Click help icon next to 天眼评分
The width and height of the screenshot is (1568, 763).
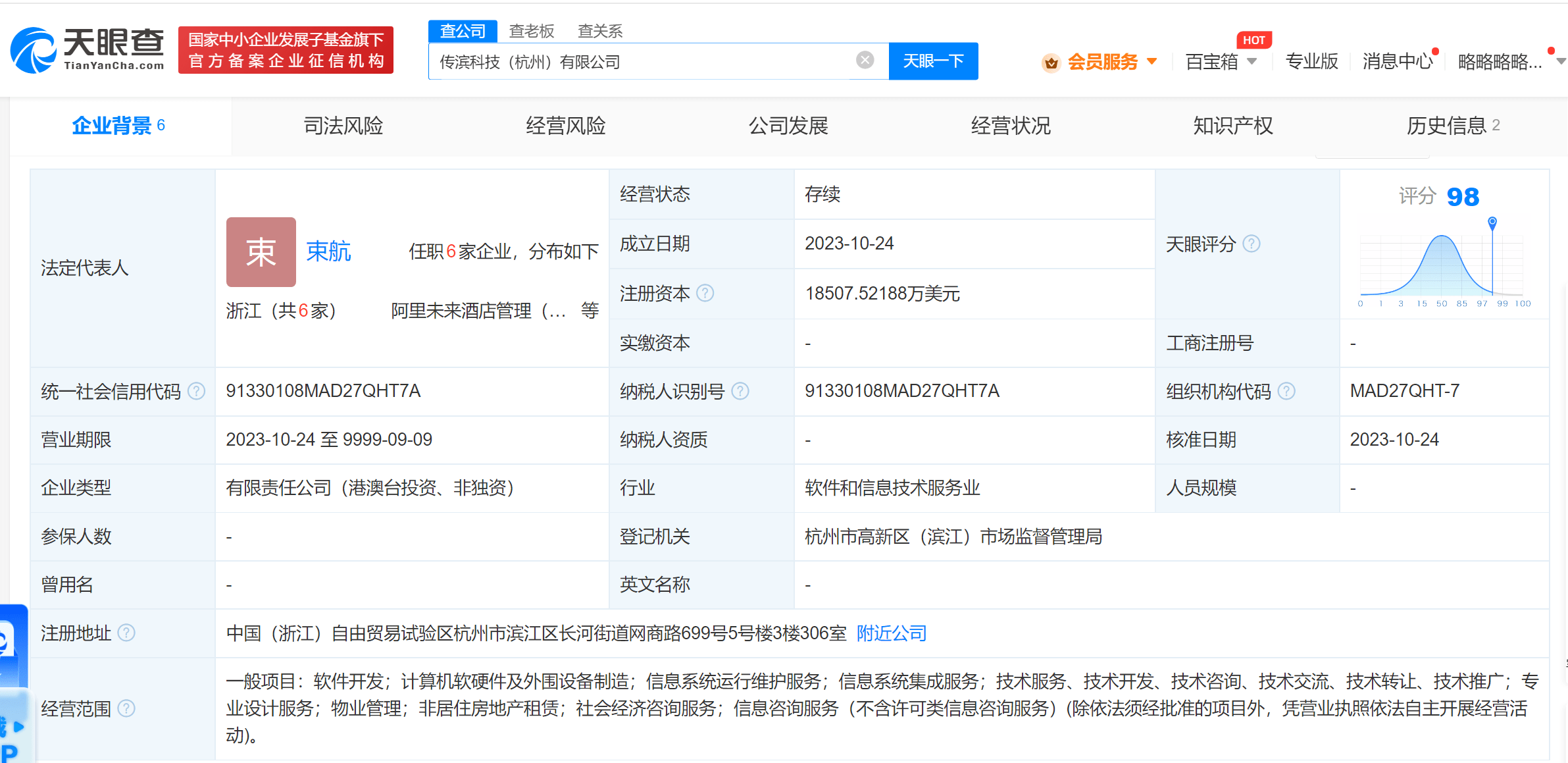point(1252,244)
